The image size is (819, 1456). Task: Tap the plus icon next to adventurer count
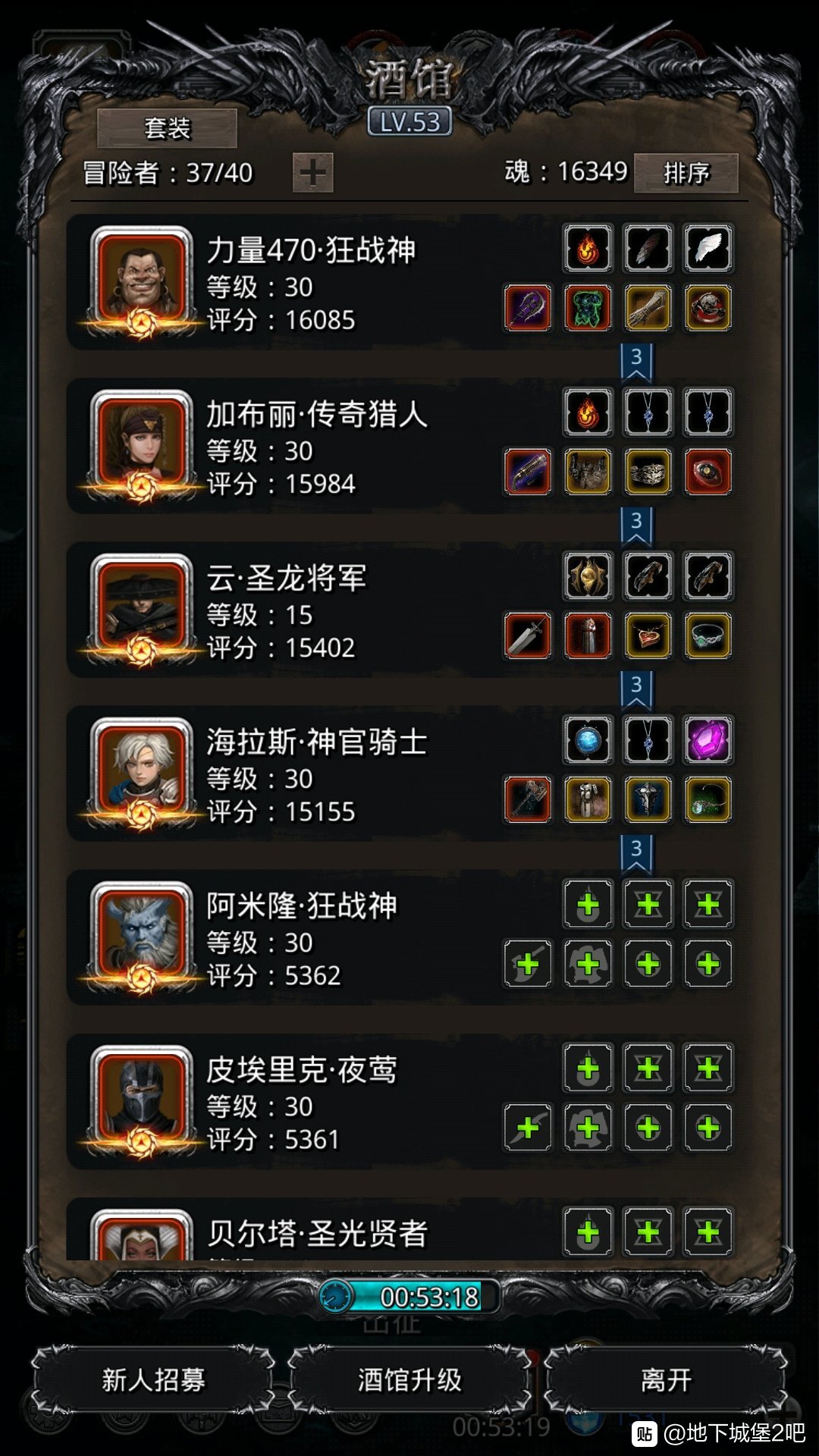pos(312,173)
